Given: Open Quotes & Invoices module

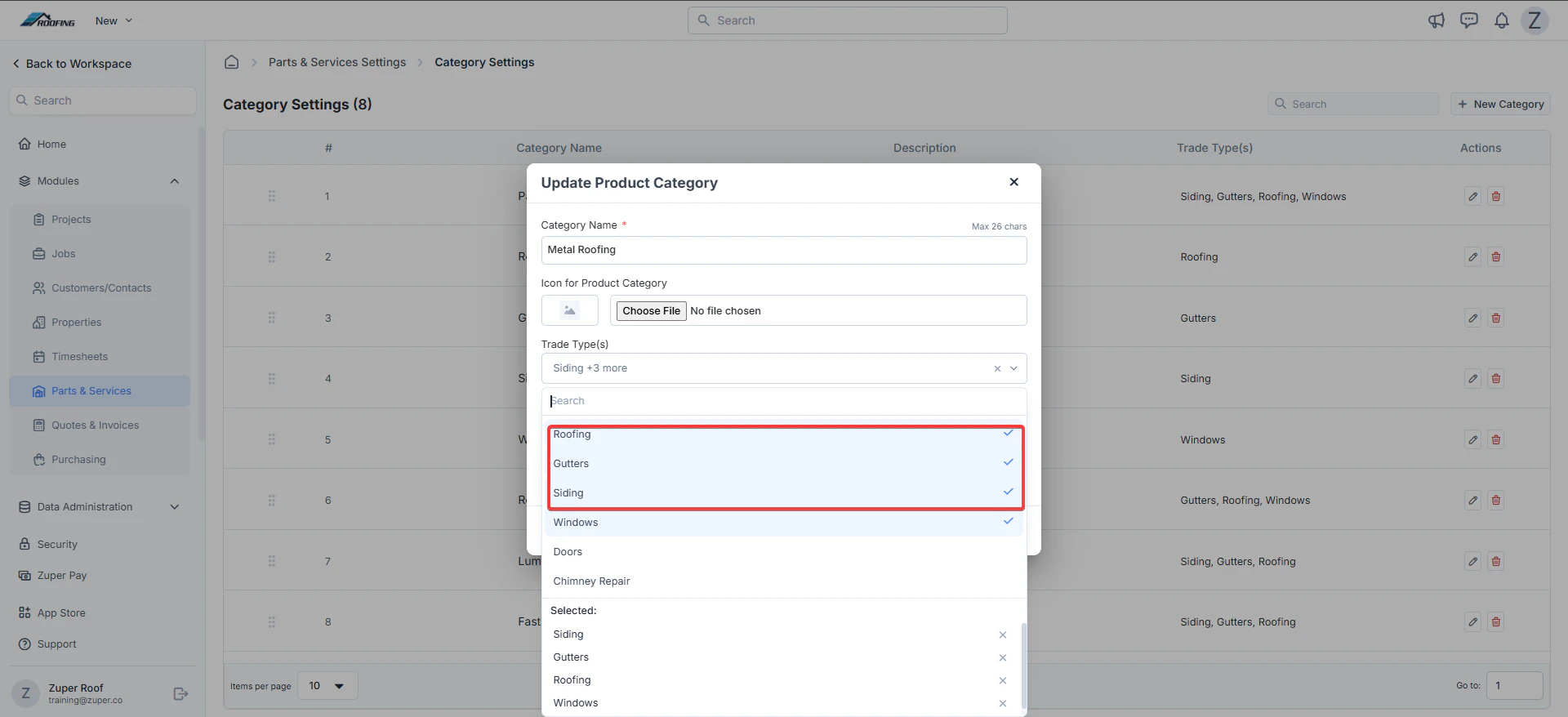Looking at the screenshot, I should click(x=95, y=425).
